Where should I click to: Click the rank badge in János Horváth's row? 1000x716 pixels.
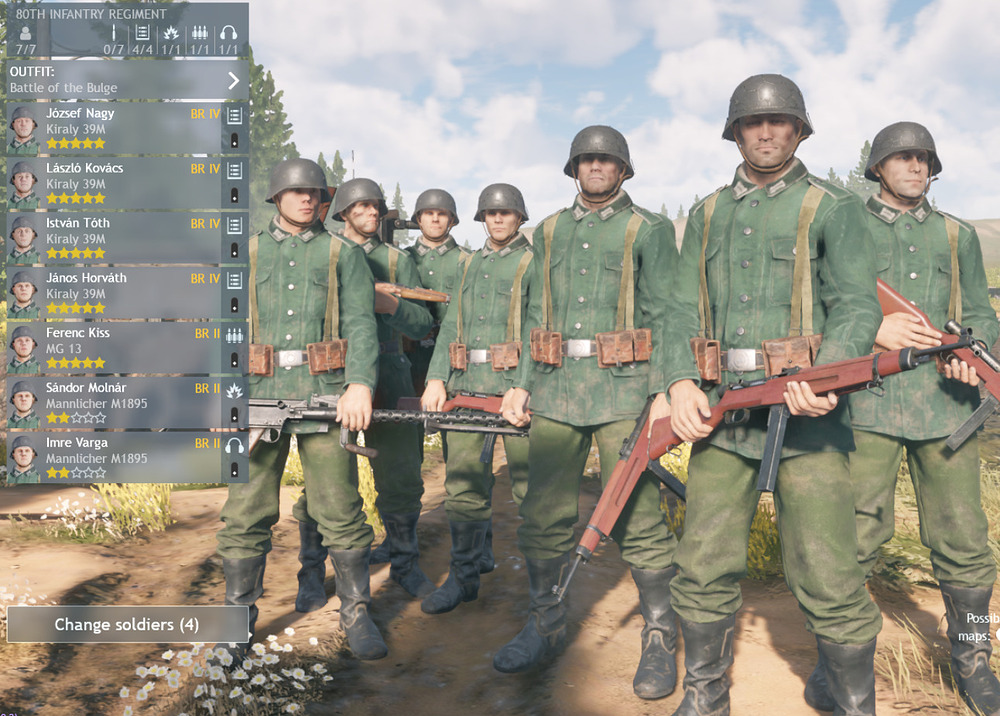pos(234,305)
